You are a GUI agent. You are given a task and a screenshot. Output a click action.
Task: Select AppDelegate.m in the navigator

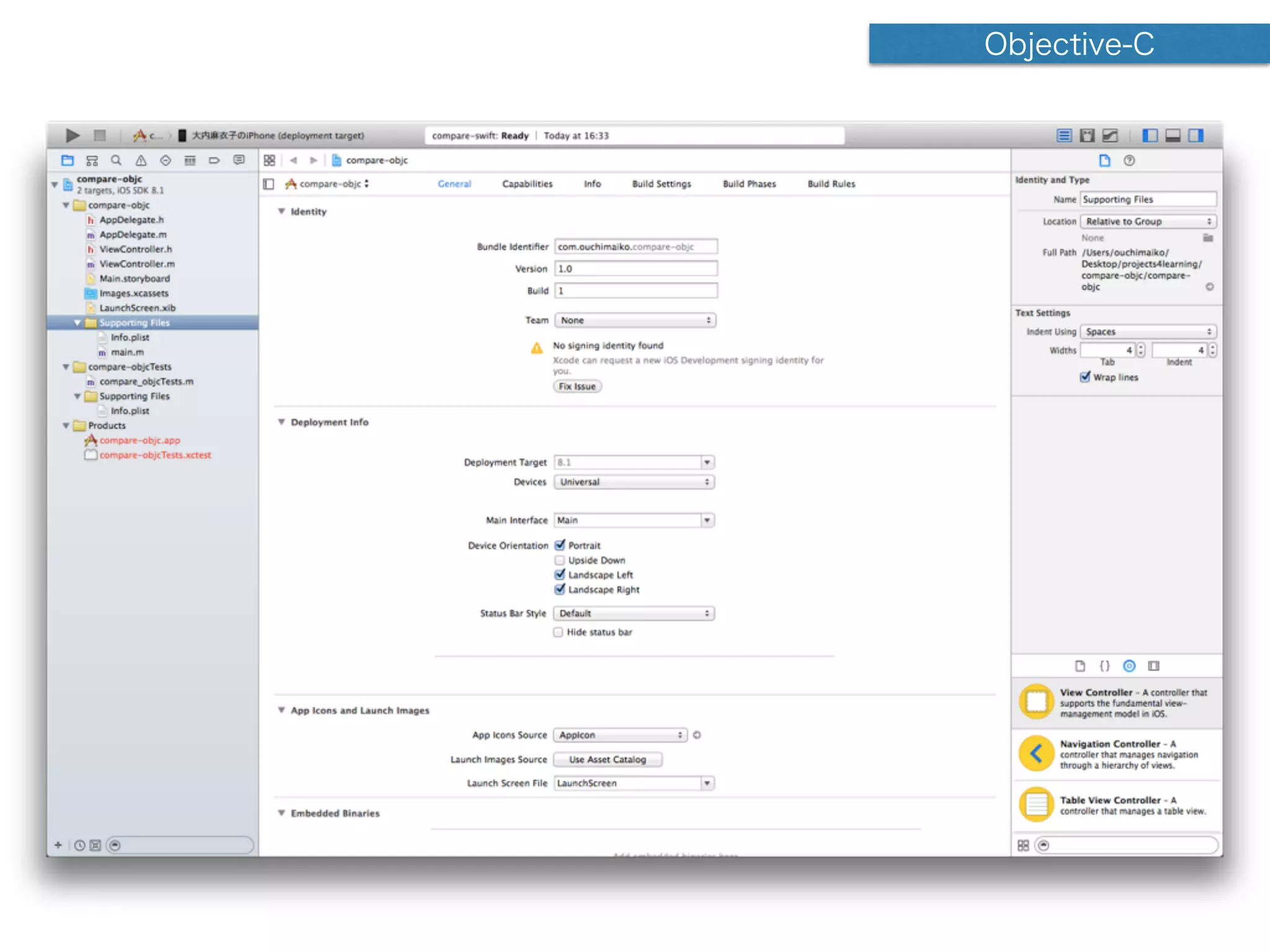[x=133, y=235]
